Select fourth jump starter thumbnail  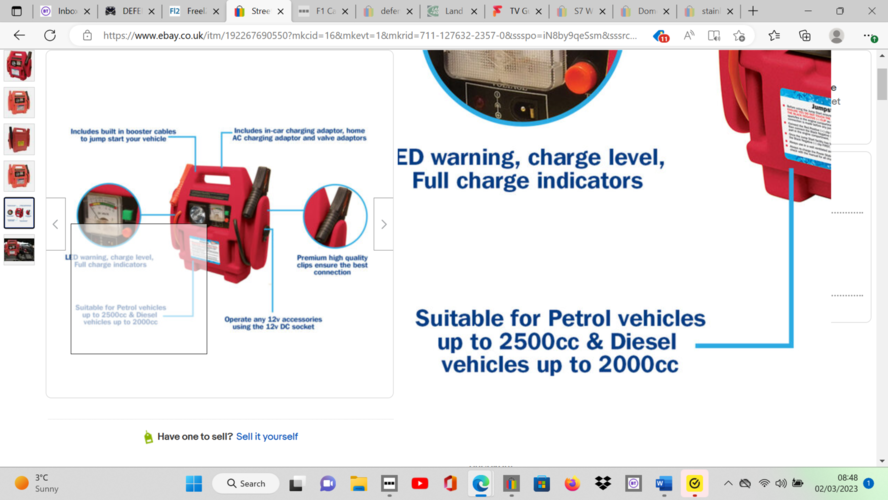tap(19, 176)
